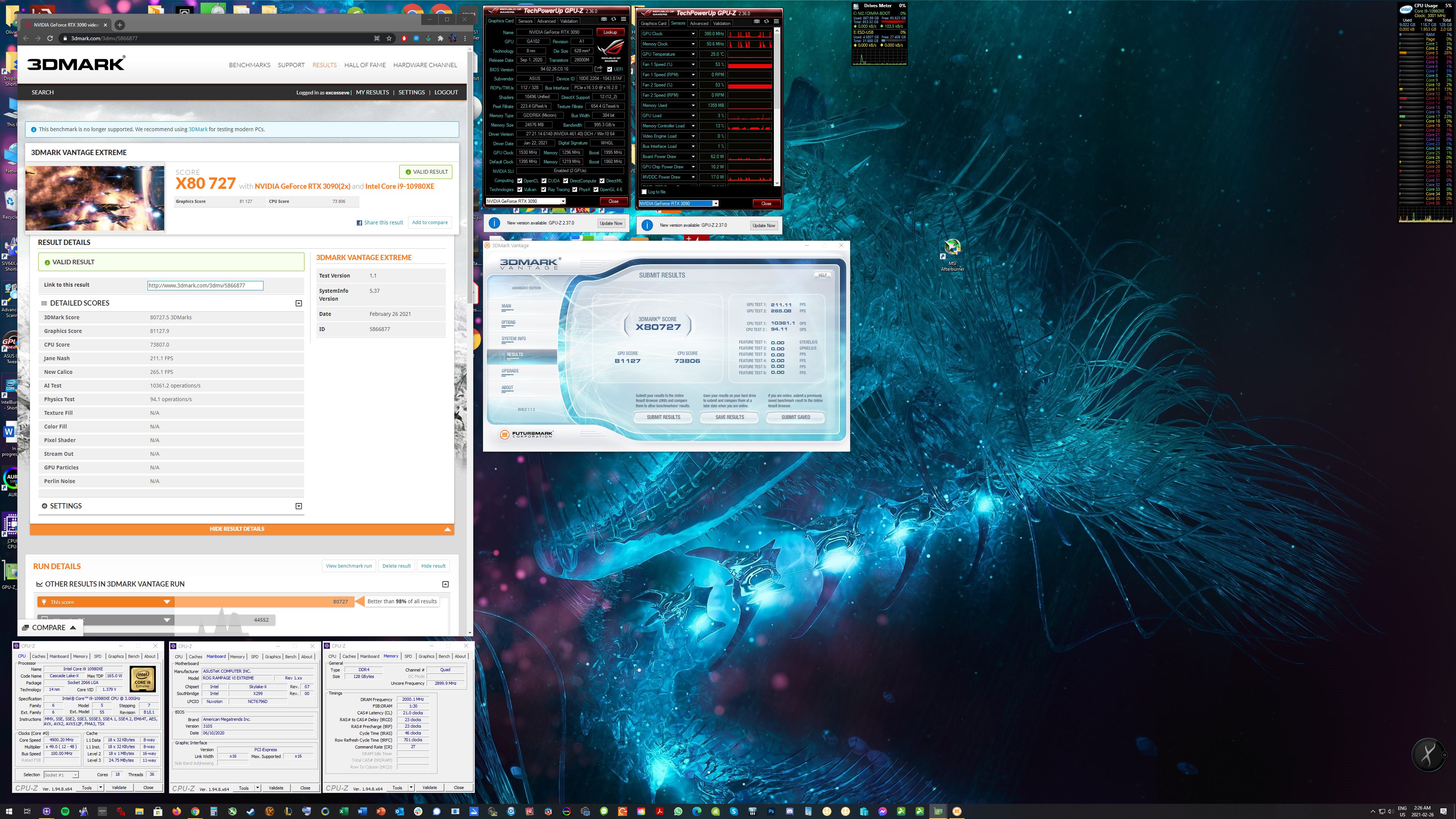Screen dimensions: 1456x819
Task: Take screenshot in left GPU-Z window
Action: click(604, 19)
